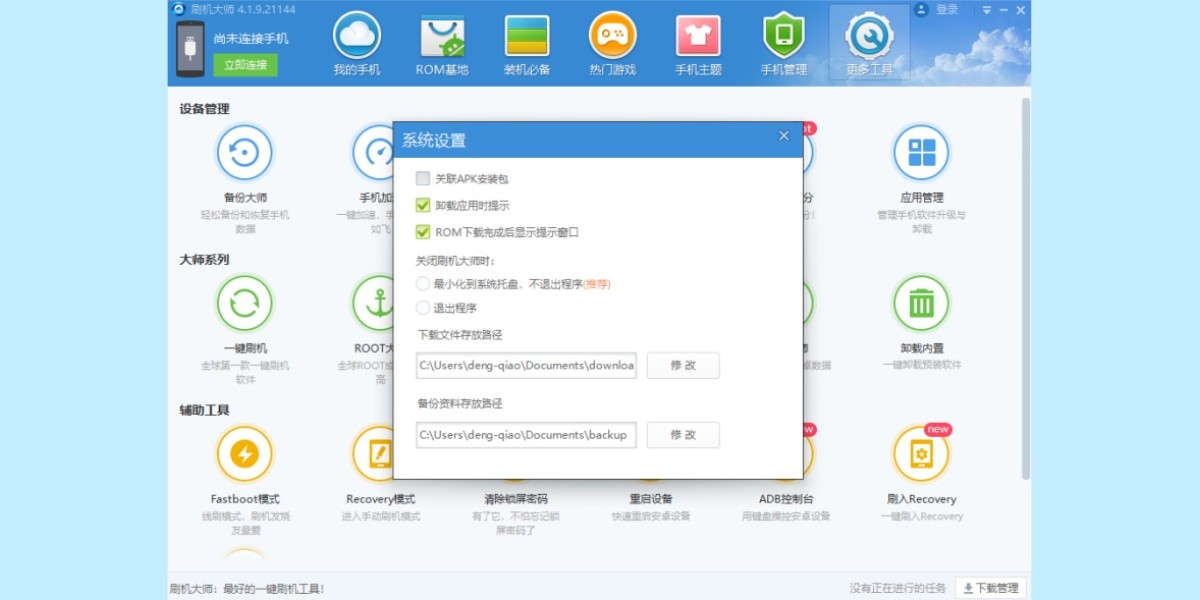Viewport: 1200px width, 600px height.
Task: Open 卸载内置 uninstall preinstalled apps icon
Action: coord(921,303)
